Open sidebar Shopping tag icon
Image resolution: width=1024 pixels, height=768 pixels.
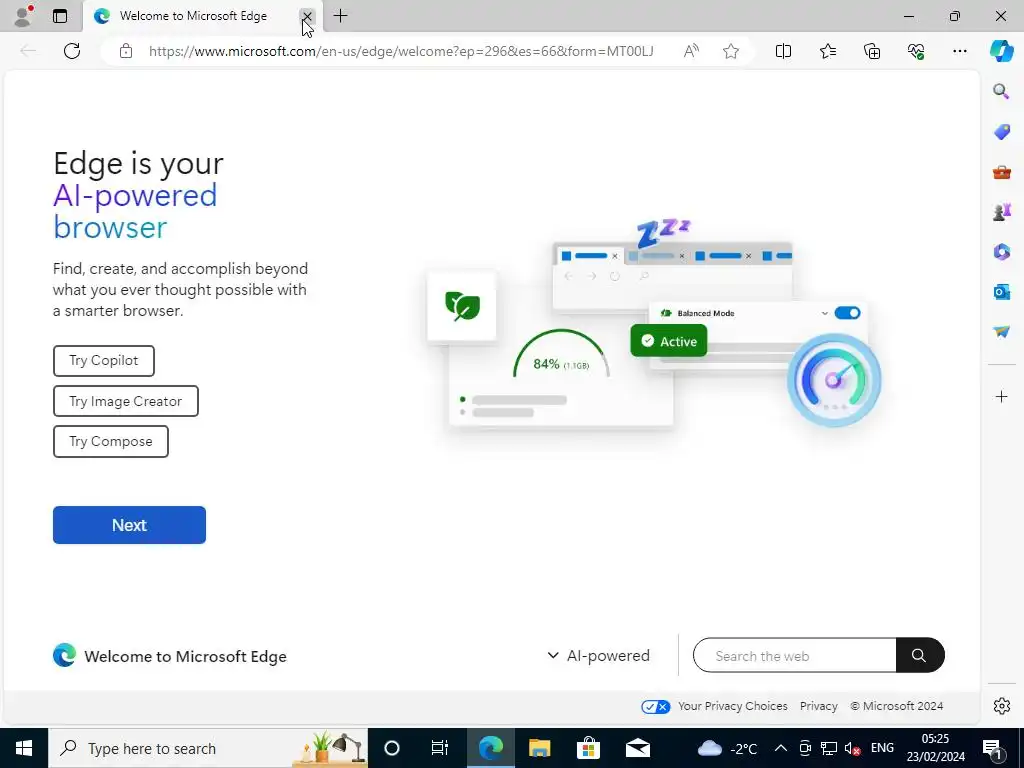click(x=1001, y=131)
